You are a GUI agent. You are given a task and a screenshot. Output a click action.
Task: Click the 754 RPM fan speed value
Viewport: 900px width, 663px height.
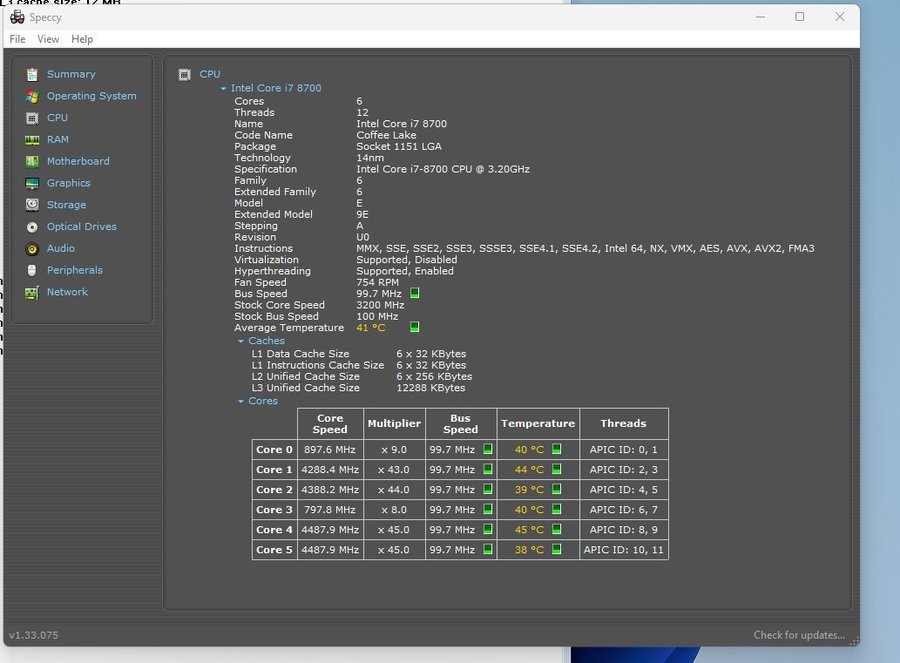[377, 282]
